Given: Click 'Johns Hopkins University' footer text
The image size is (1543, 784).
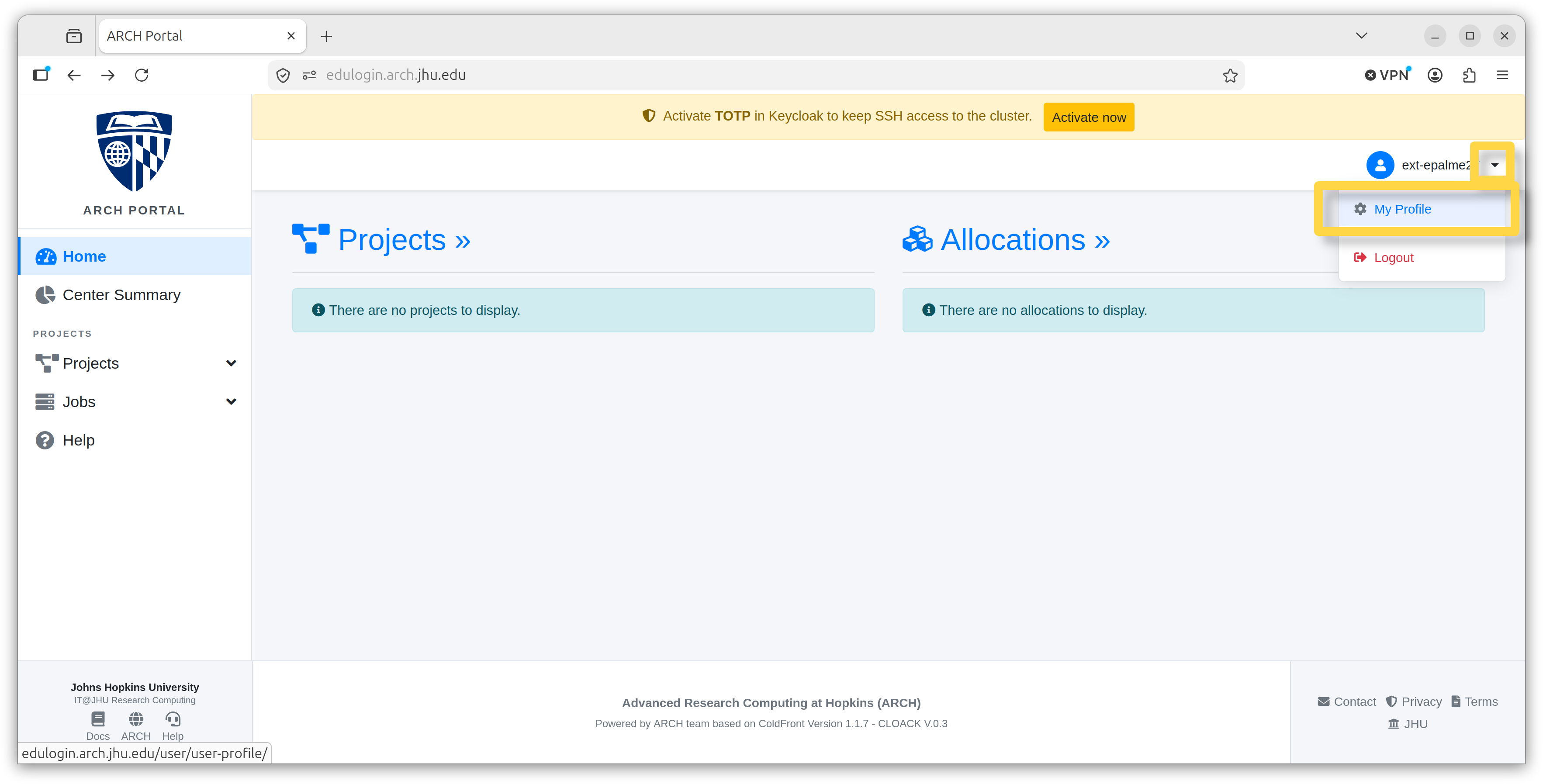Looking at the screenshot, I should click(x=135, y=687).
